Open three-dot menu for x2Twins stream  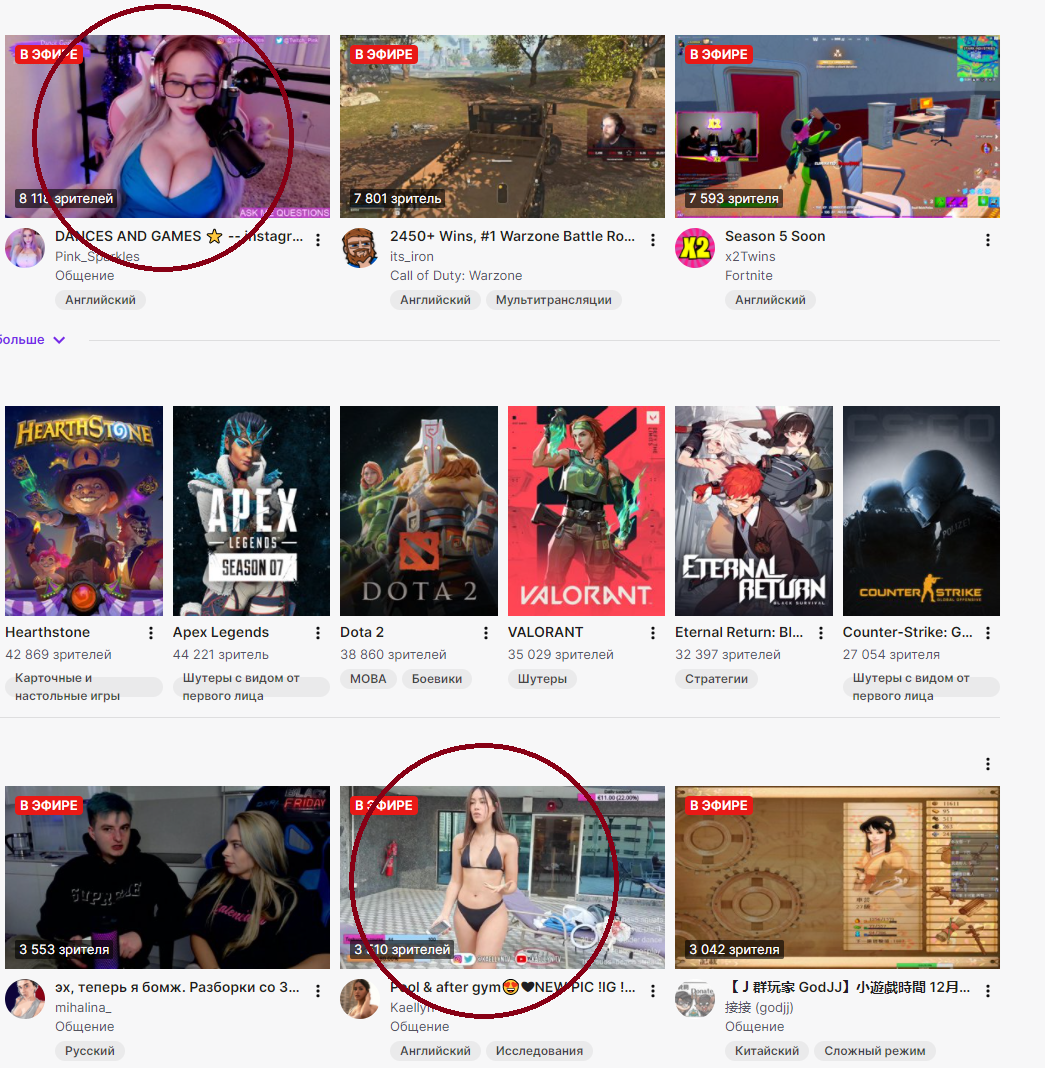click(988, 240)
